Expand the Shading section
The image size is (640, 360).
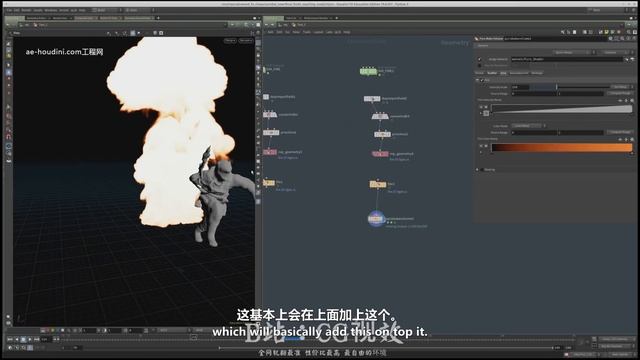(x=477, y=170)
